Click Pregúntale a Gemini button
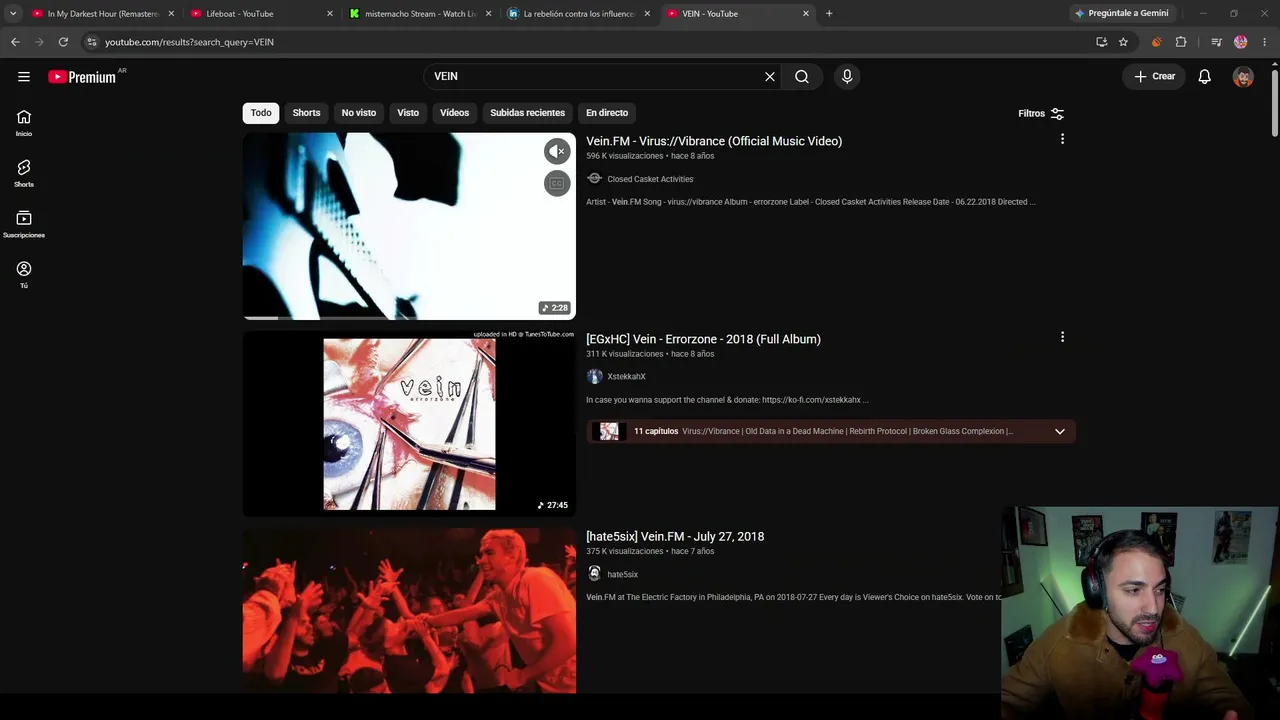 pyautogui.click(x=1121, y=13)
